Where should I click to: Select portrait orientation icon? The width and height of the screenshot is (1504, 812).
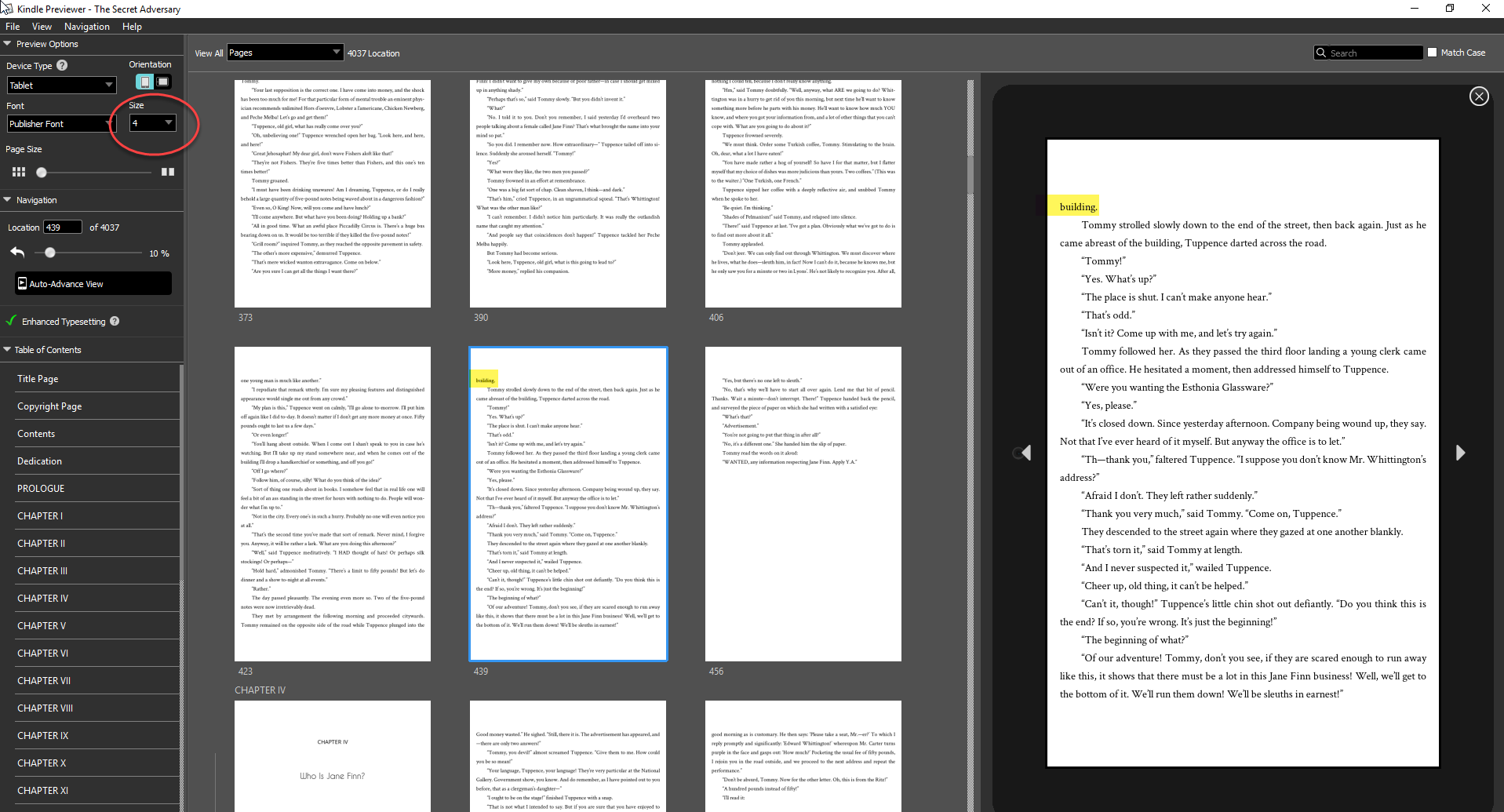pyautogui.click(x=145, y=82)
